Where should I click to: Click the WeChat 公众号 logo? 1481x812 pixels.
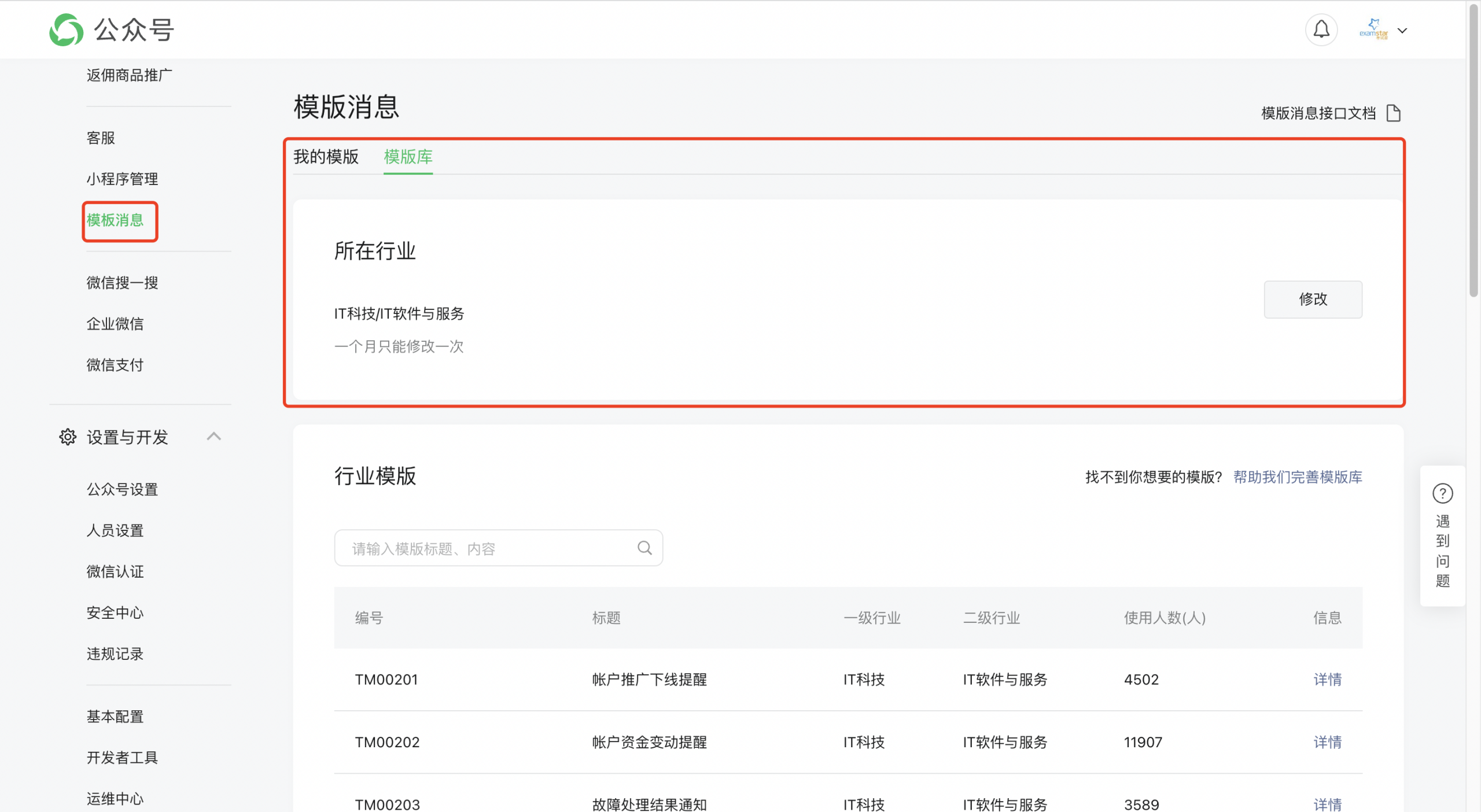tap(67, 29)
